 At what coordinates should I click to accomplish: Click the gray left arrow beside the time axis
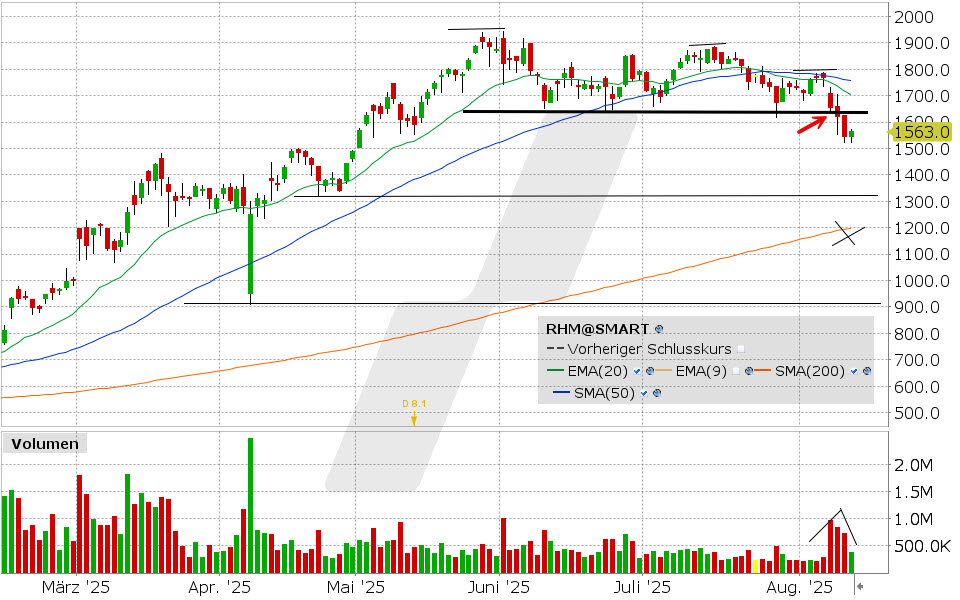coord(860,587)
